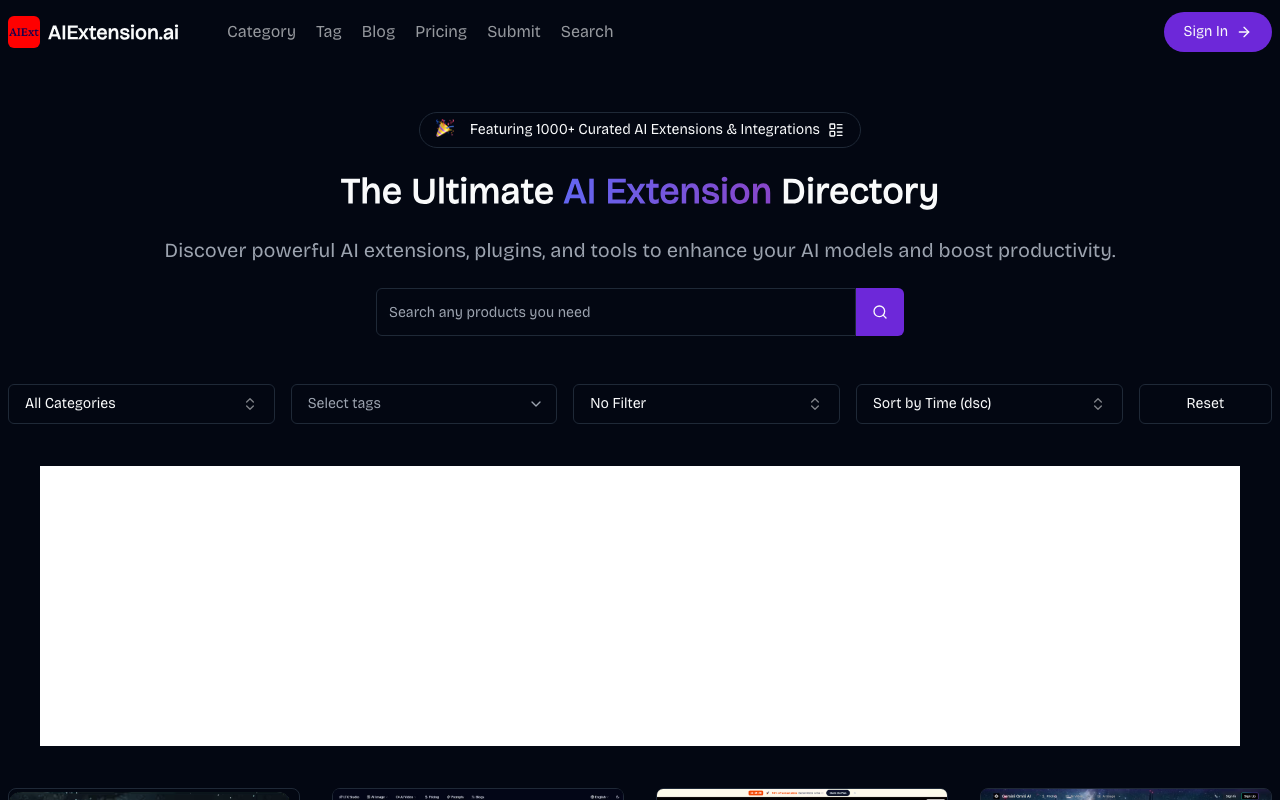Open the Sort by Time (dsc) dropdown
1280x800 pixels.
pyautogui.click(x=989, y=404)
